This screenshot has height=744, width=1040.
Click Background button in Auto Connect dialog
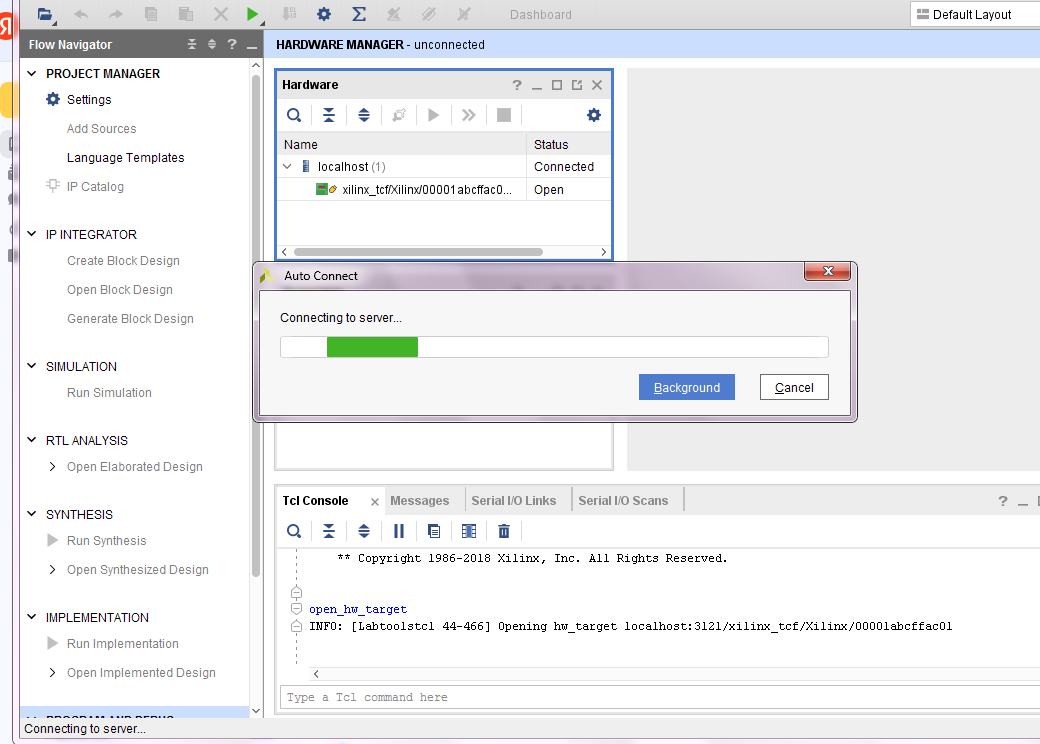click(x=686, y=387)
